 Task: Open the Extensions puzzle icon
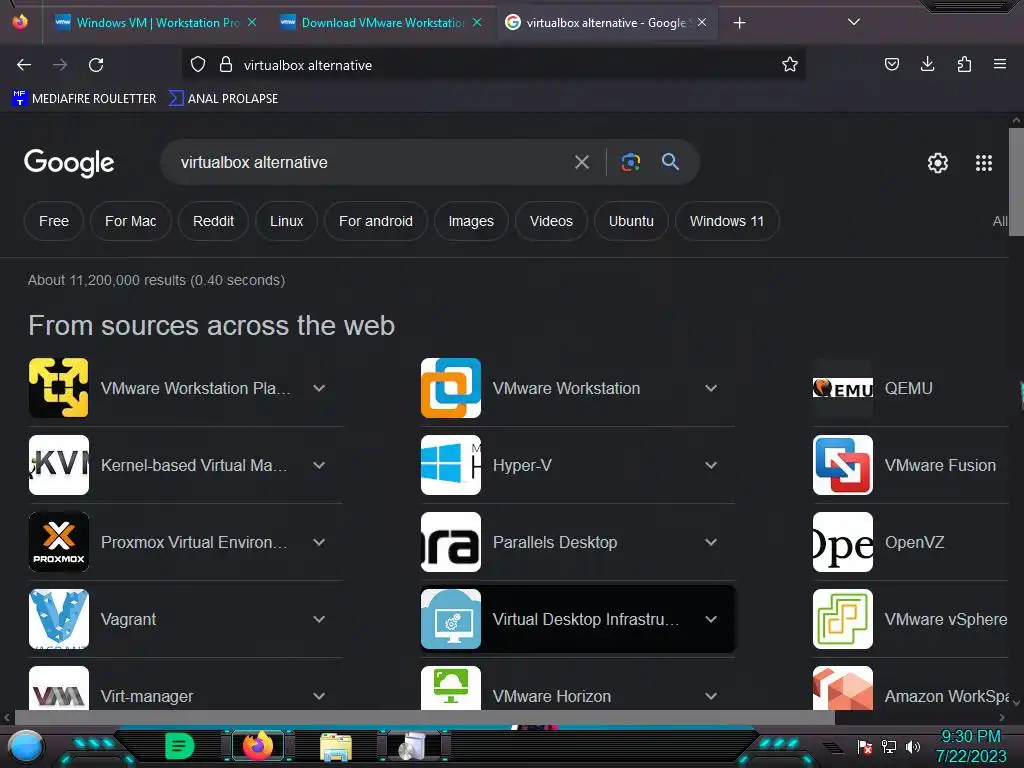click(964, 64)
